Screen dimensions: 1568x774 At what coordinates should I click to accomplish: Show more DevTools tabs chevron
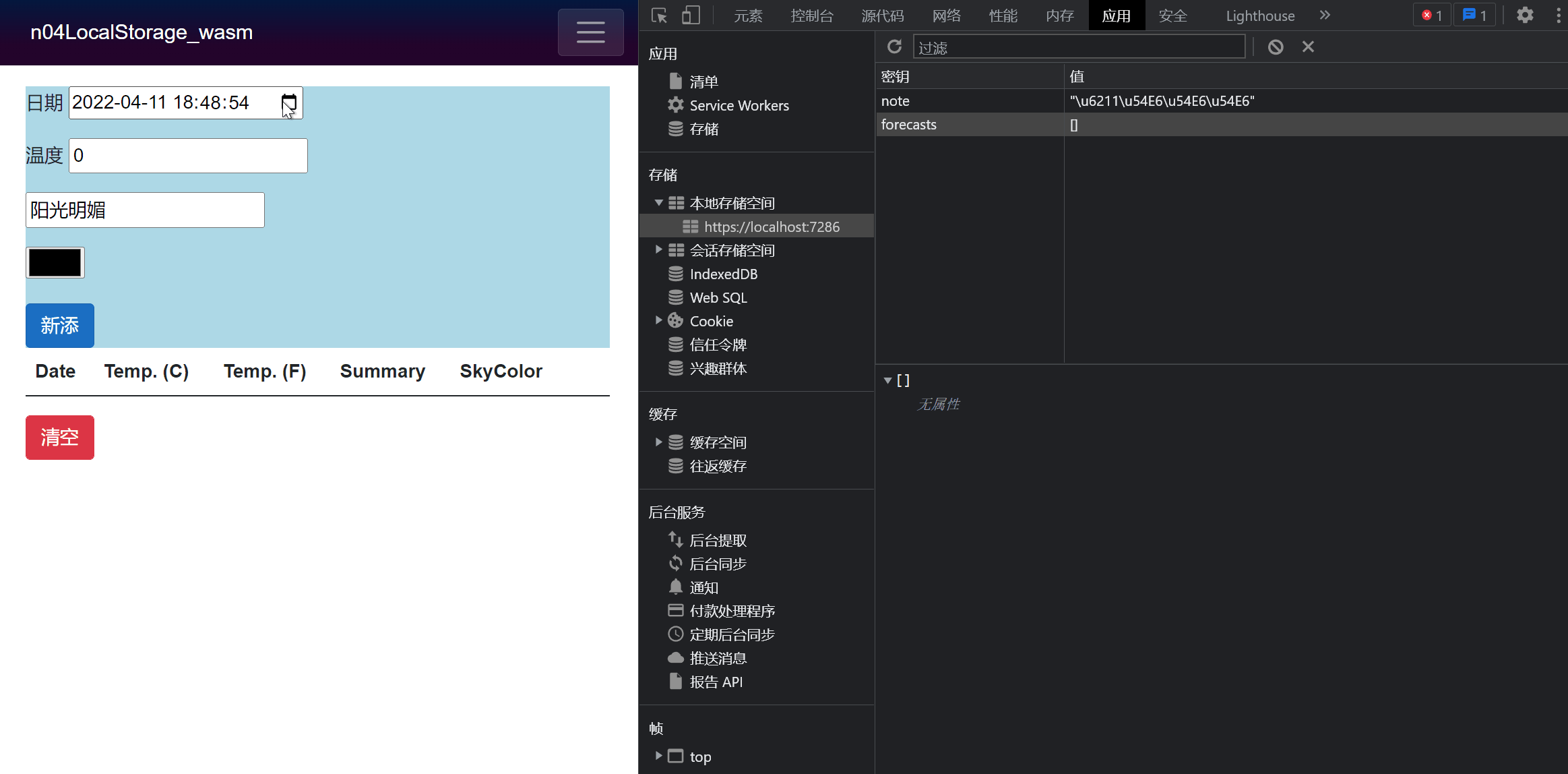pyautogui.click(x=1325, y=16)
